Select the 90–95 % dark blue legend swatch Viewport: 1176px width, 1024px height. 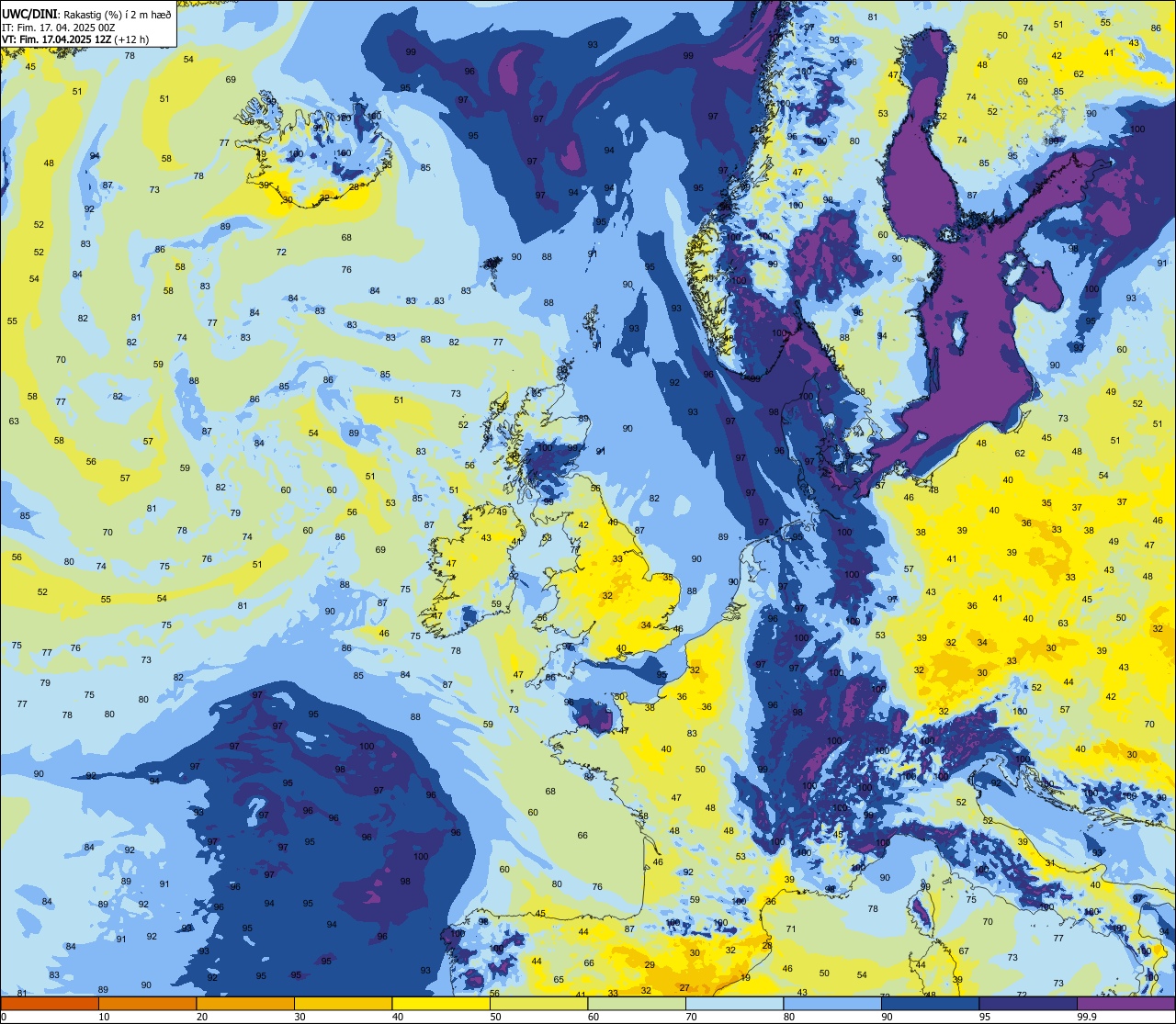(930, 1003)
